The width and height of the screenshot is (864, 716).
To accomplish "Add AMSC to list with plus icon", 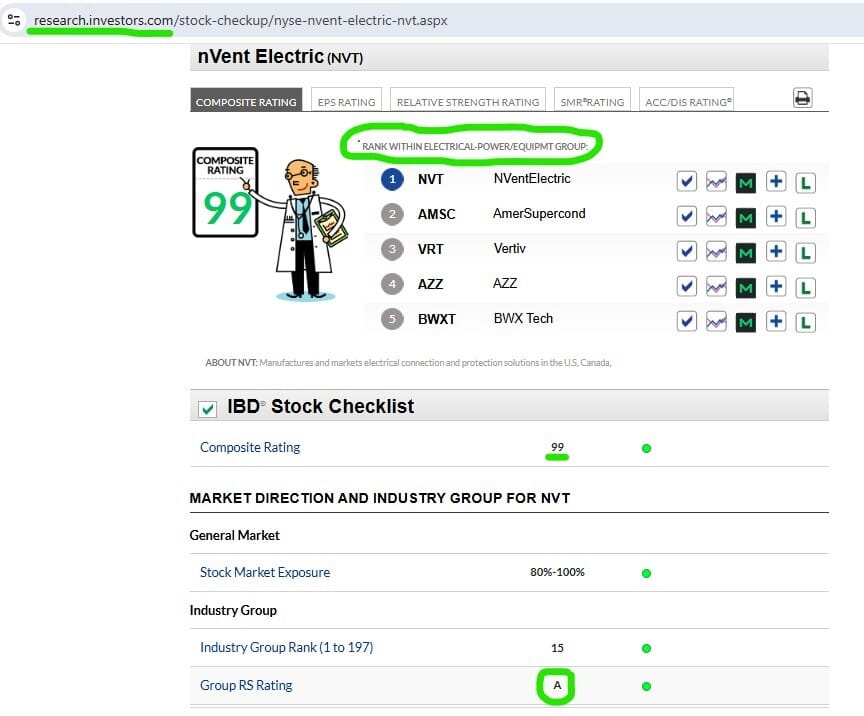I will (x=776, y=216).
